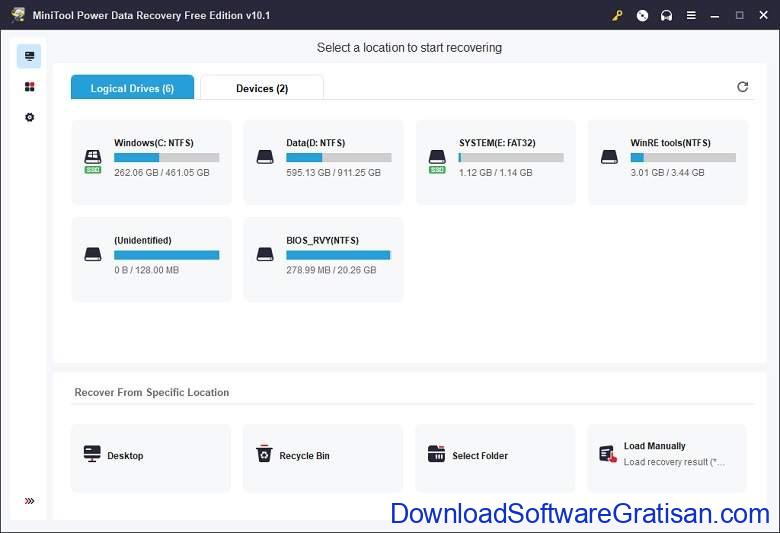Click Windows C drive usage bar
The width and height of the screenshot is (780, 533).
pos(167,158)
